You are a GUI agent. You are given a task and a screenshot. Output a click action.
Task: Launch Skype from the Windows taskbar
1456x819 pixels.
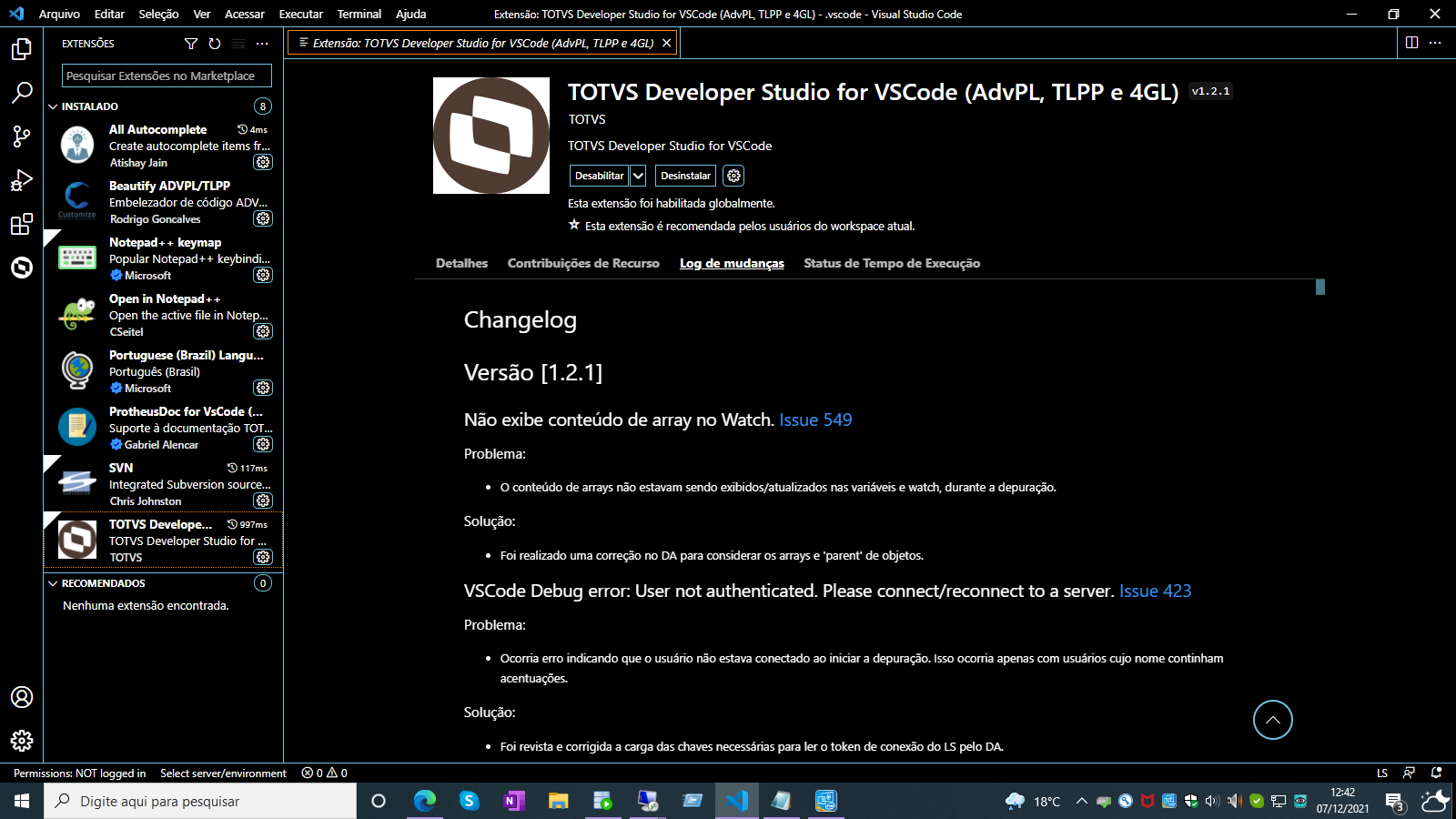tap(469, 802)
